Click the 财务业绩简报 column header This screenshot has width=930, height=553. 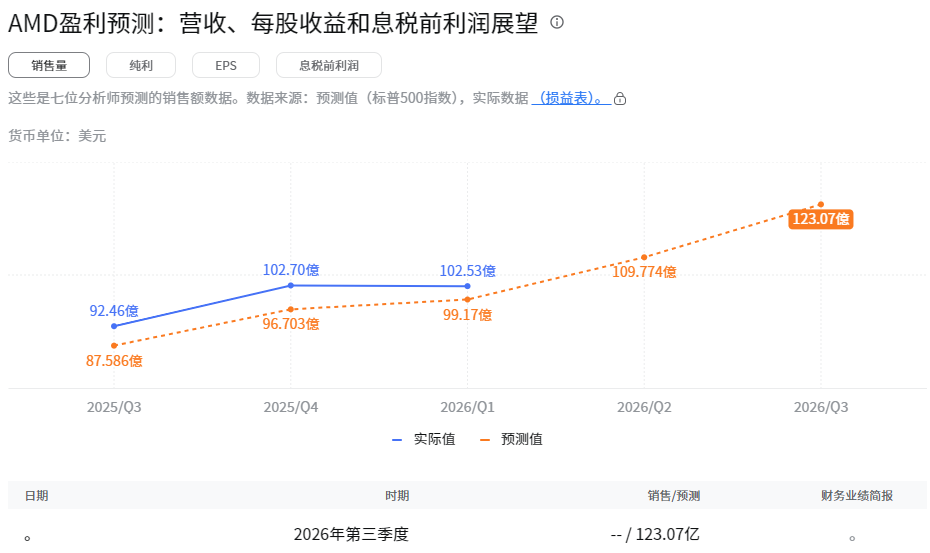(857, 495)
